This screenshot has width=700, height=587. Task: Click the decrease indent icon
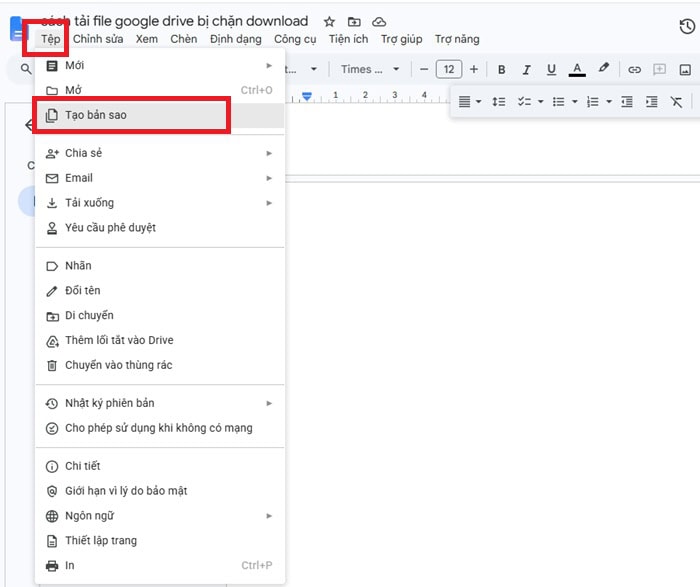(626, 102)
